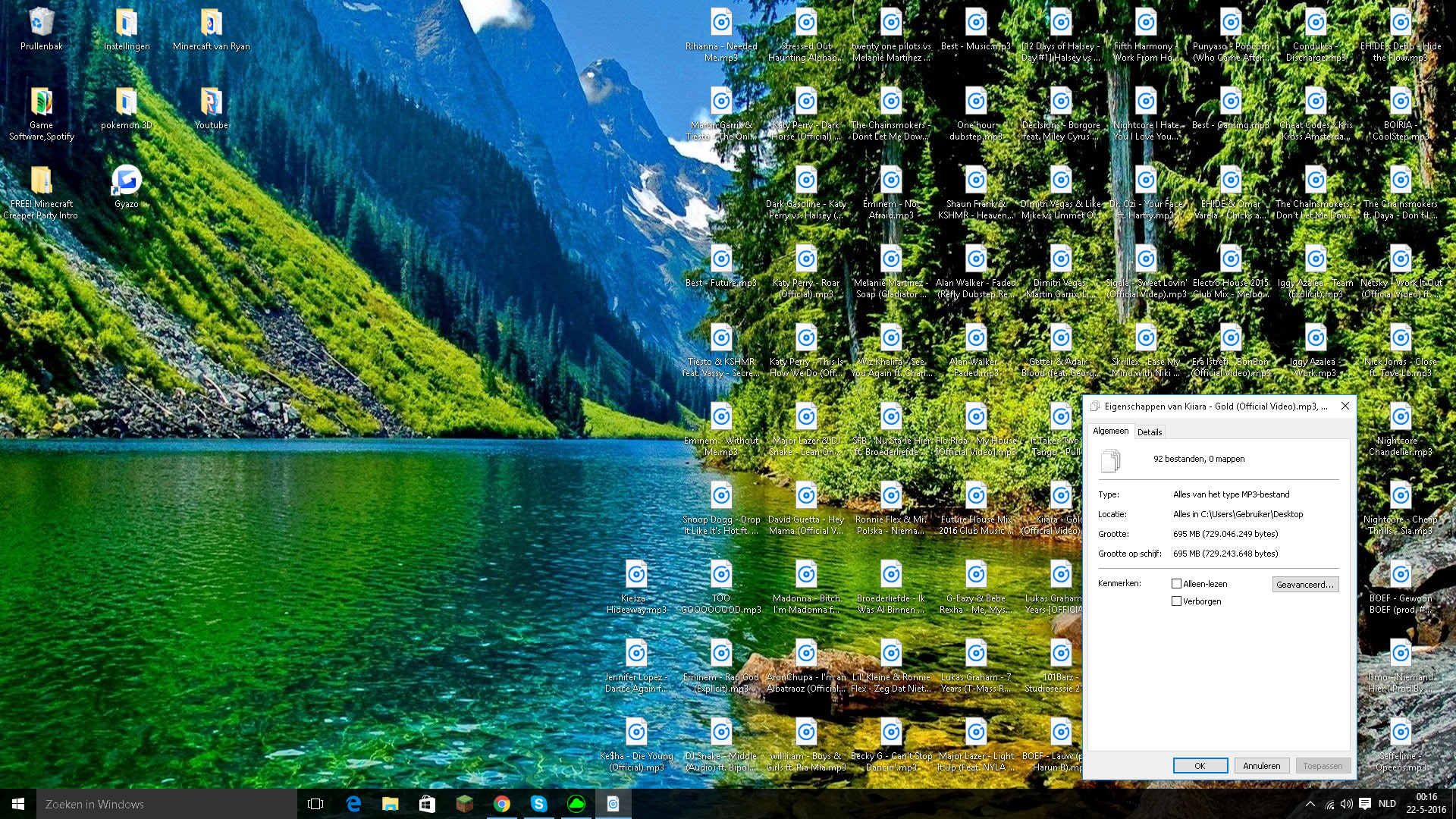Select Rihanna - Needed Me.mp3 file
The height and width of the screenshot is (819, 1456).
[x=721, y=36]
